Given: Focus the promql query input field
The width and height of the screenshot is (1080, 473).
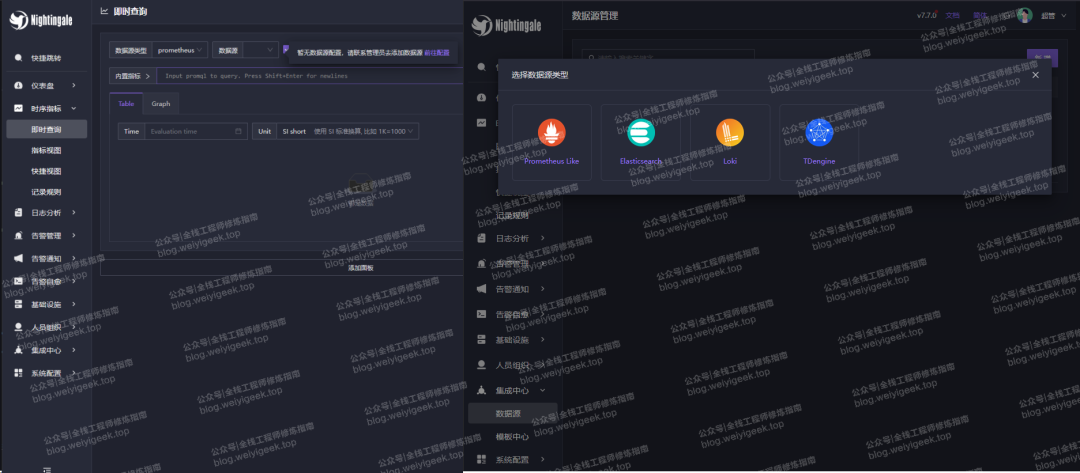Looking at the screenshot, I should click(310, 76).
